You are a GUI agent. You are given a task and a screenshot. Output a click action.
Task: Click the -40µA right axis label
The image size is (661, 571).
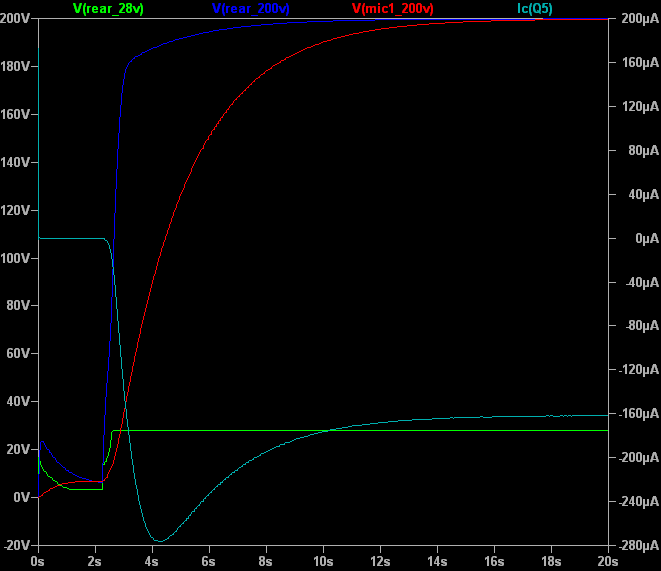(642, 282)
